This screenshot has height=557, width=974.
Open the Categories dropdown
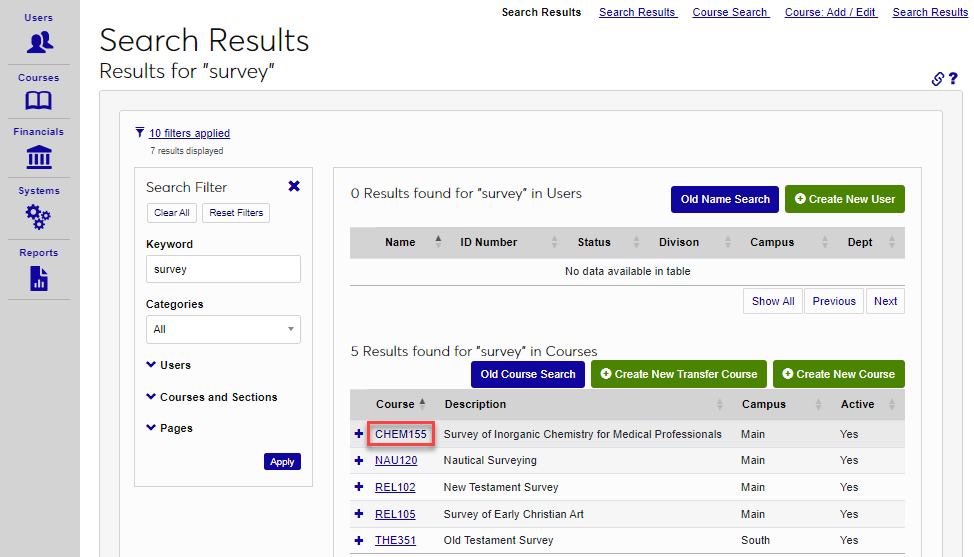click(223, 329)
